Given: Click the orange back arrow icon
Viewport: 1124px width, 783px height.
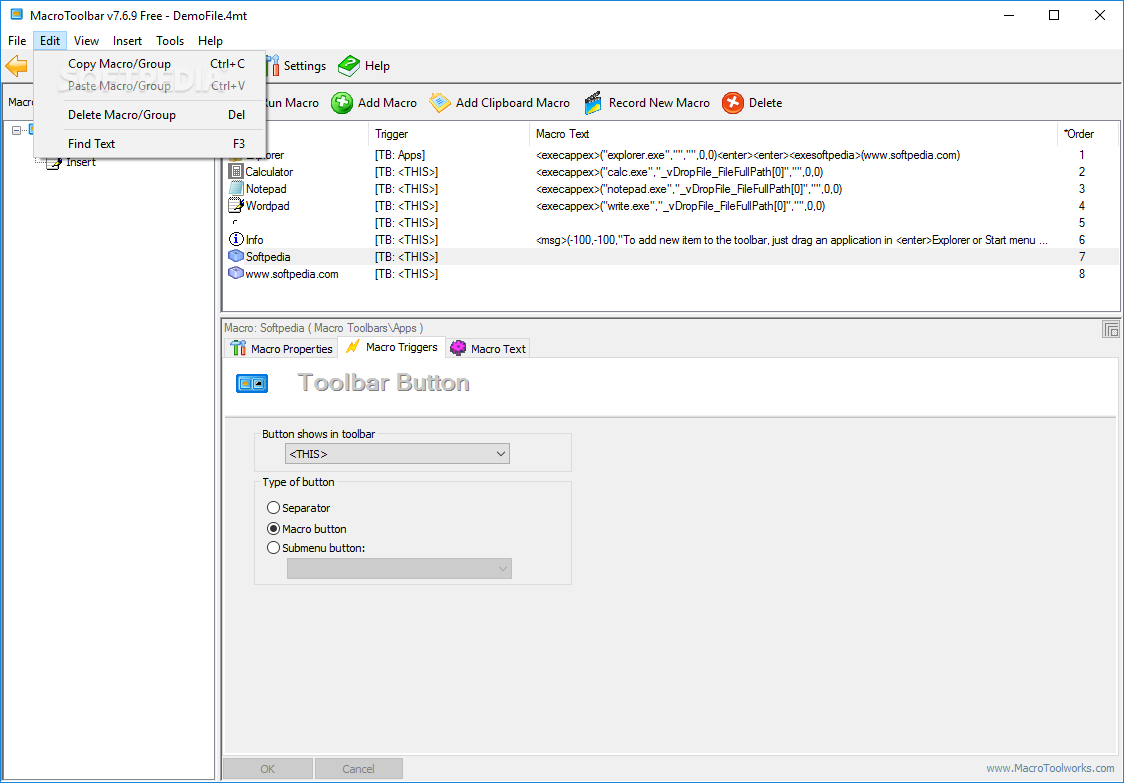Looking at the screenshot, I should 16,66.
